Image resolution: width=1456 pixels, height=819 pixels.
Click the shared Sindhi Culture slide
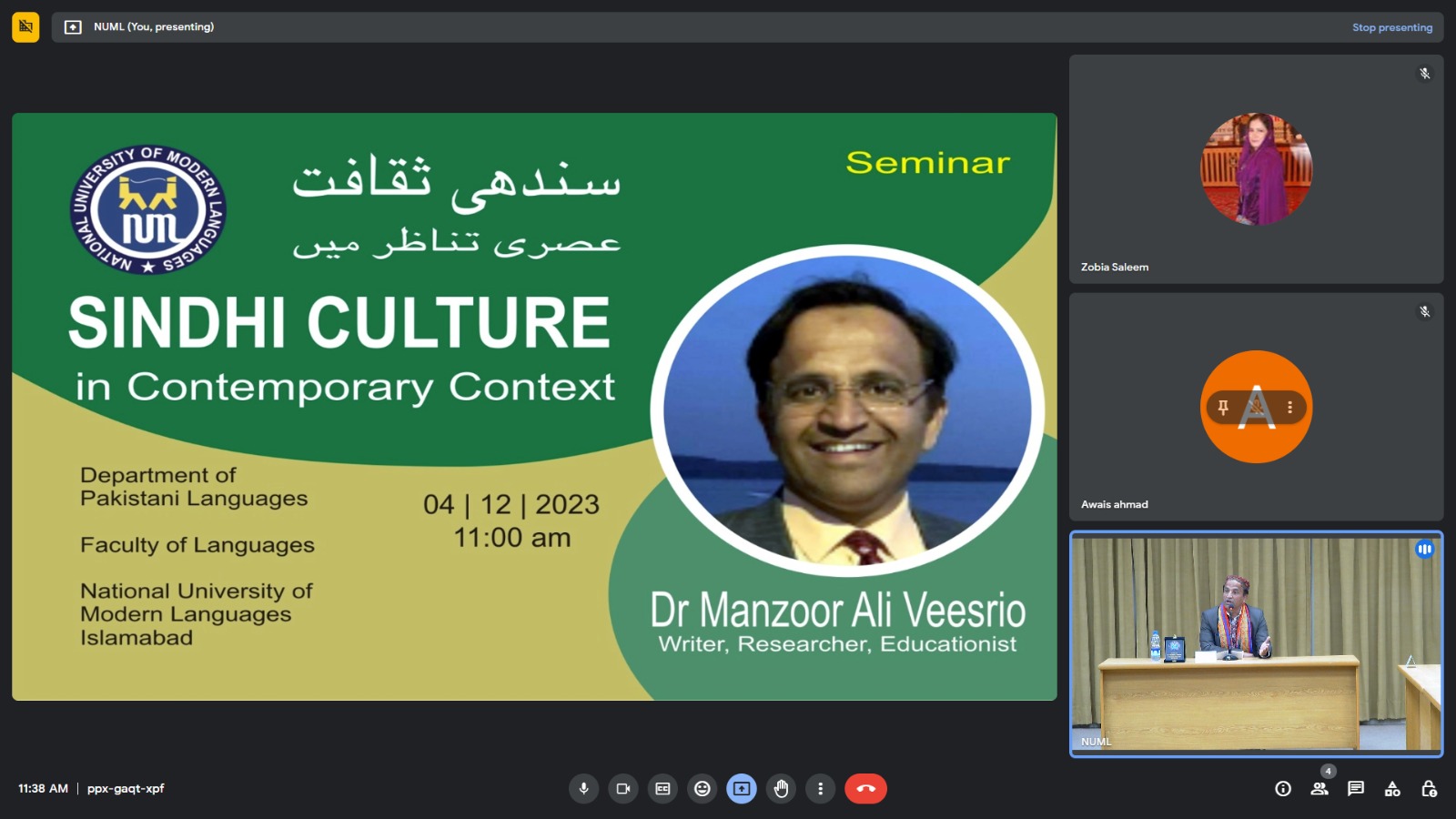point(534,407)
